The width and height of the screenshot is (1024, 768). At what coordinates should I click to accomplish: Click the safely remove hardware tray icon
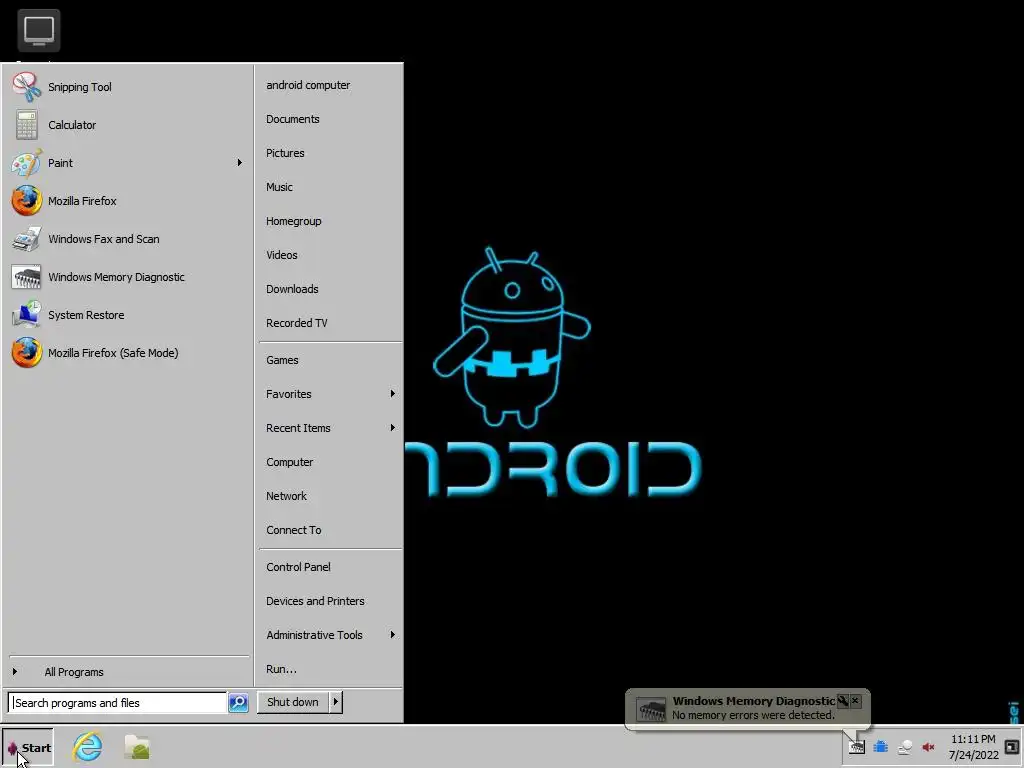pyautogui.click(x=904, y=747)
